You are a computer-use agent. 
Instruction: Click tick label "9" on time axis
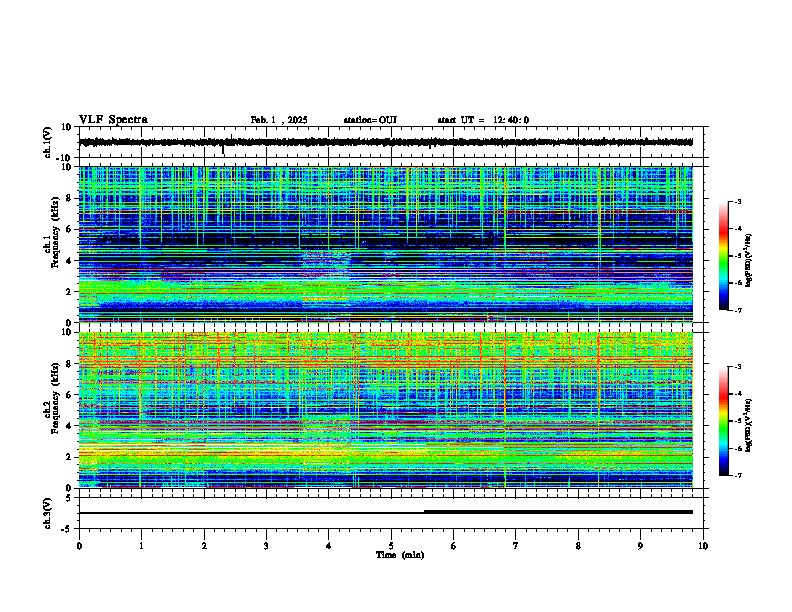(x=640, y=546)
